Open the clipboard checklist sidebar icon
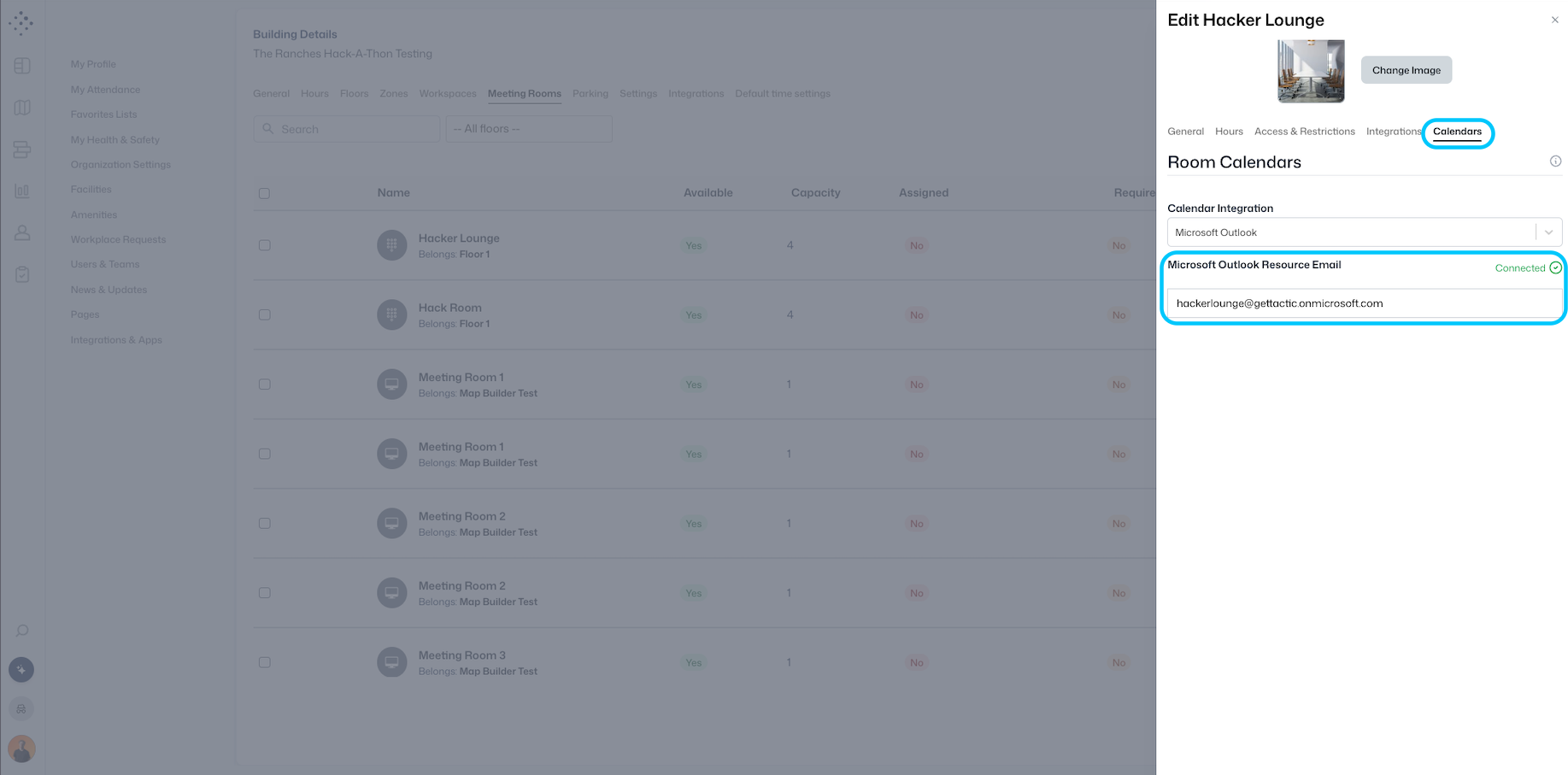Image resolution: width=1568 pixels, height=775 pixels. click(22, 274)
